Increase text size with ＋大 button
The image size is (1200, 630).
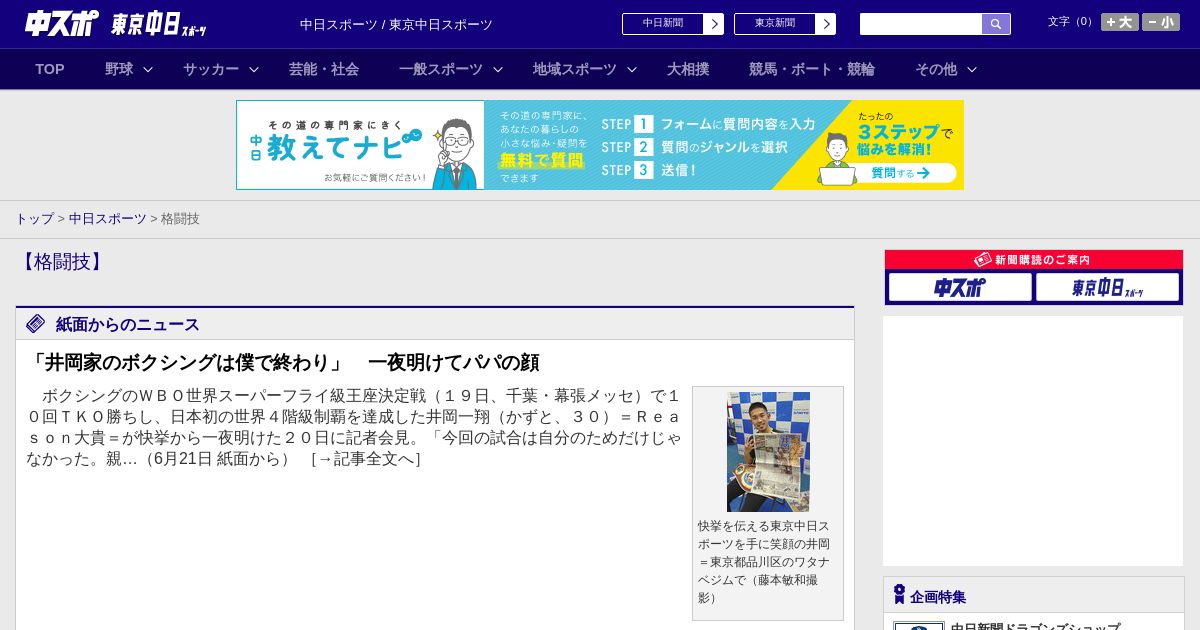click(x=1120, y=22)
